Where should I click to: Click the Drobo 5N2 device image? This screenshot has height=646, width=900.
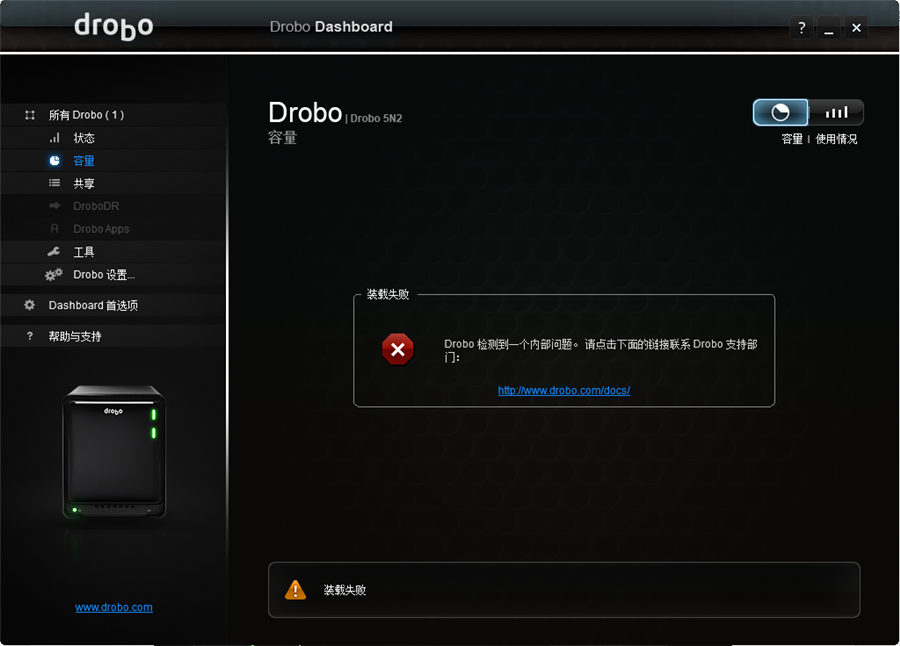[114, 452]
